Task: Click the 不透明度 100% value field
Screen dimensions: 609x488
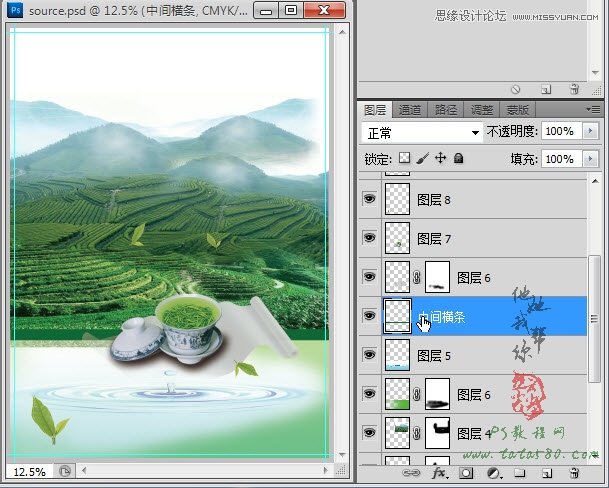Action: (x=562, y=131)
